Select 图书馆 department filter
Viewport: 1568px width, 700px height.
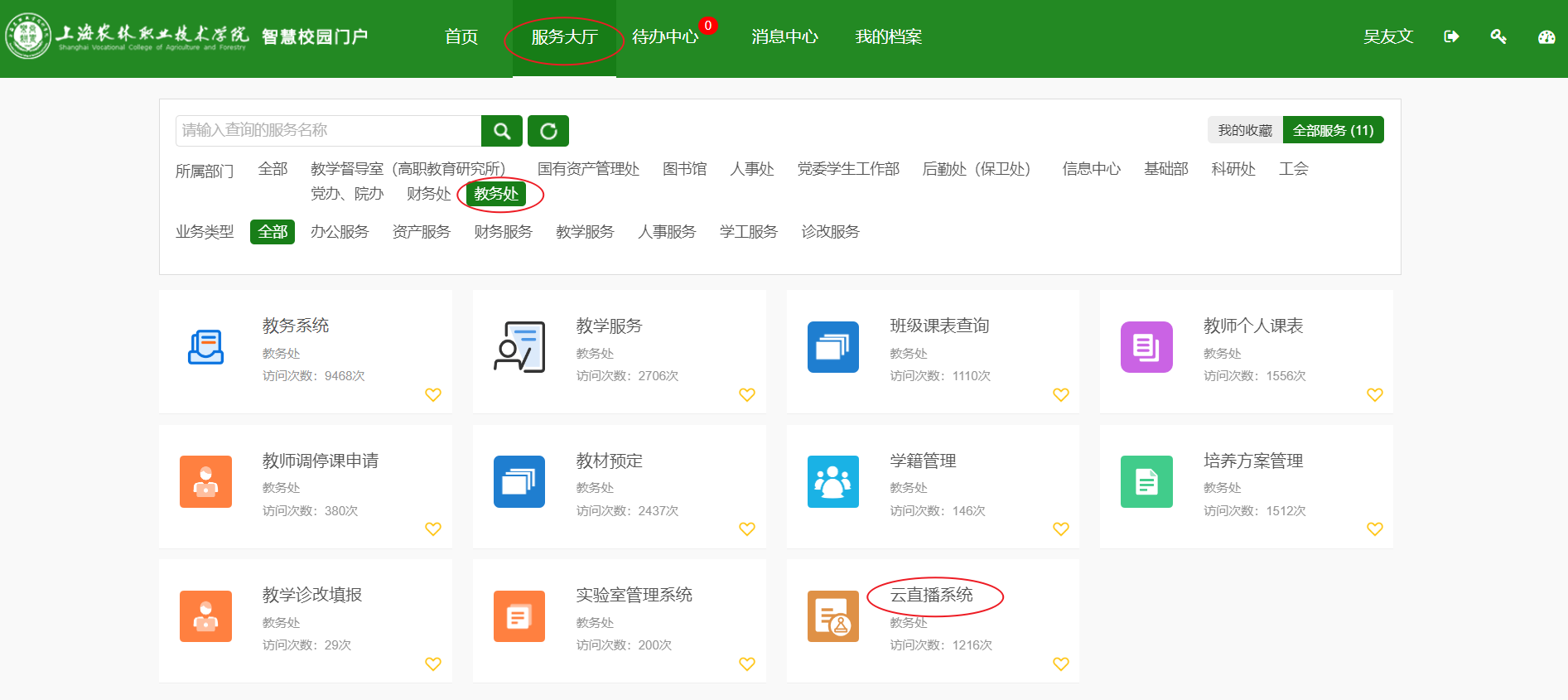click(x=684, y=169)
